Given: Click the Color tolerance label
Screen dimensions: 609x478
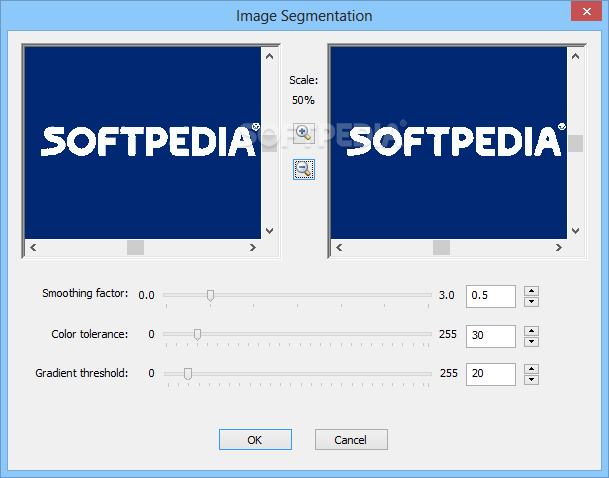Looking at the screenshot, I should pos(90,334).
